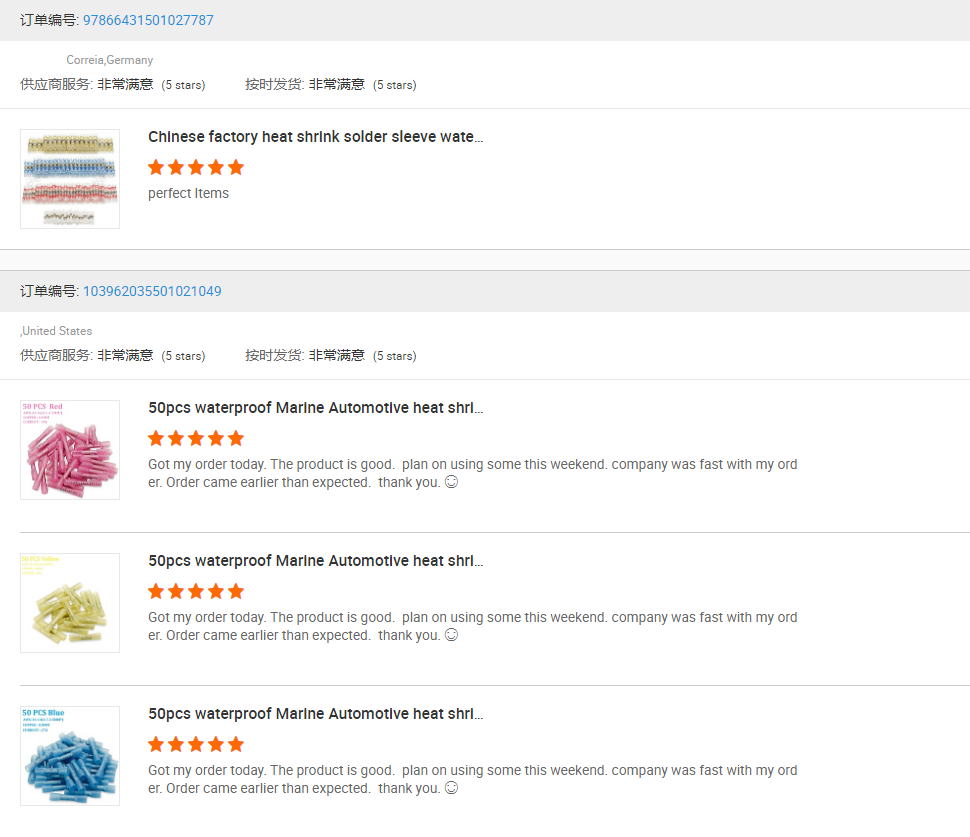Click the smiley emoji in the red connectors review

(451, 482)
